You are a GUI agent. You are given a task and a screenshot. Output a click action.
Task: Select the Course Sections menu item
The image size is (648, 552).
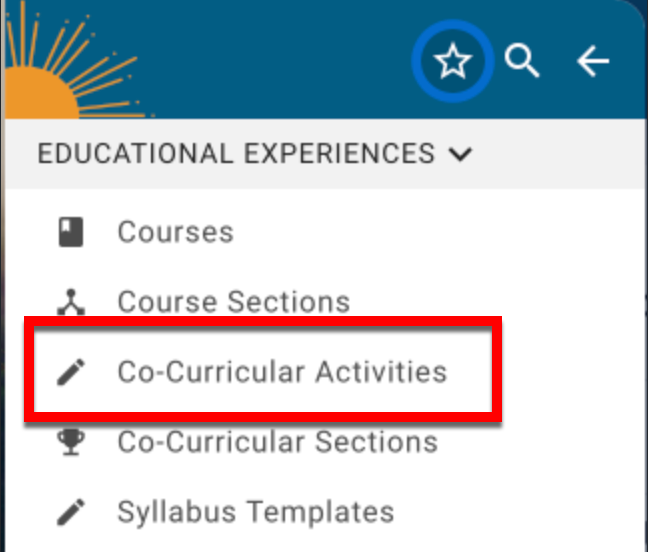coord(233,302)
